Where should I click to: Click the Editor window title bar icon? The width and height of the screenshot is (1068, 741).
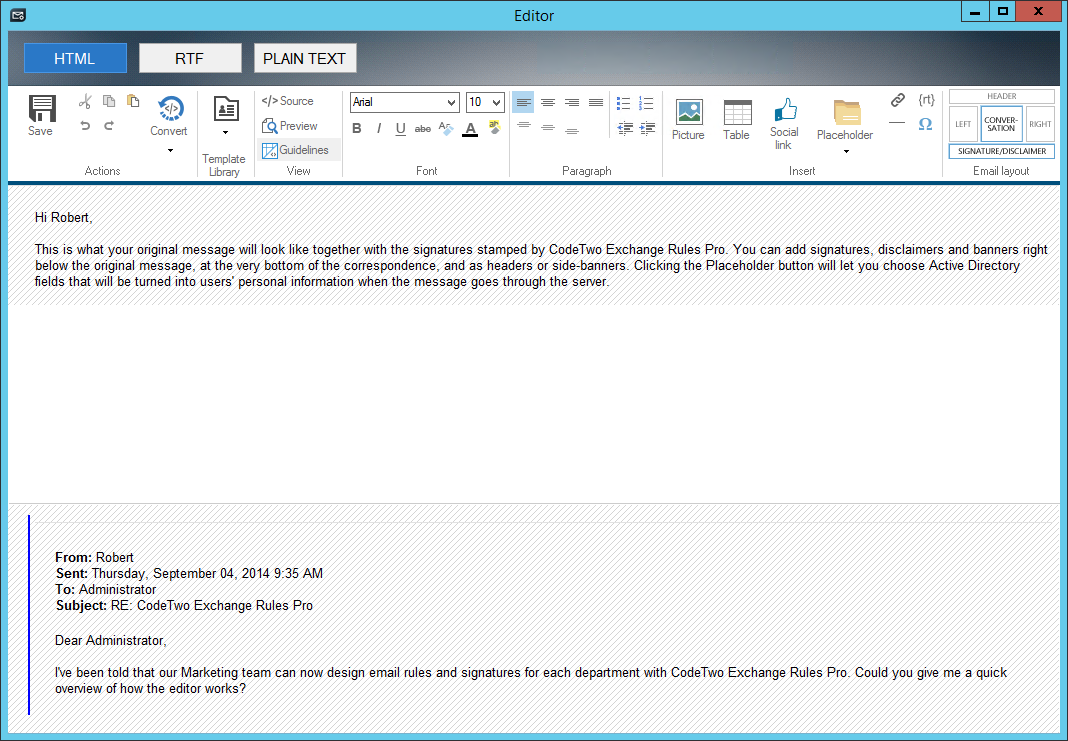[18, 15]
